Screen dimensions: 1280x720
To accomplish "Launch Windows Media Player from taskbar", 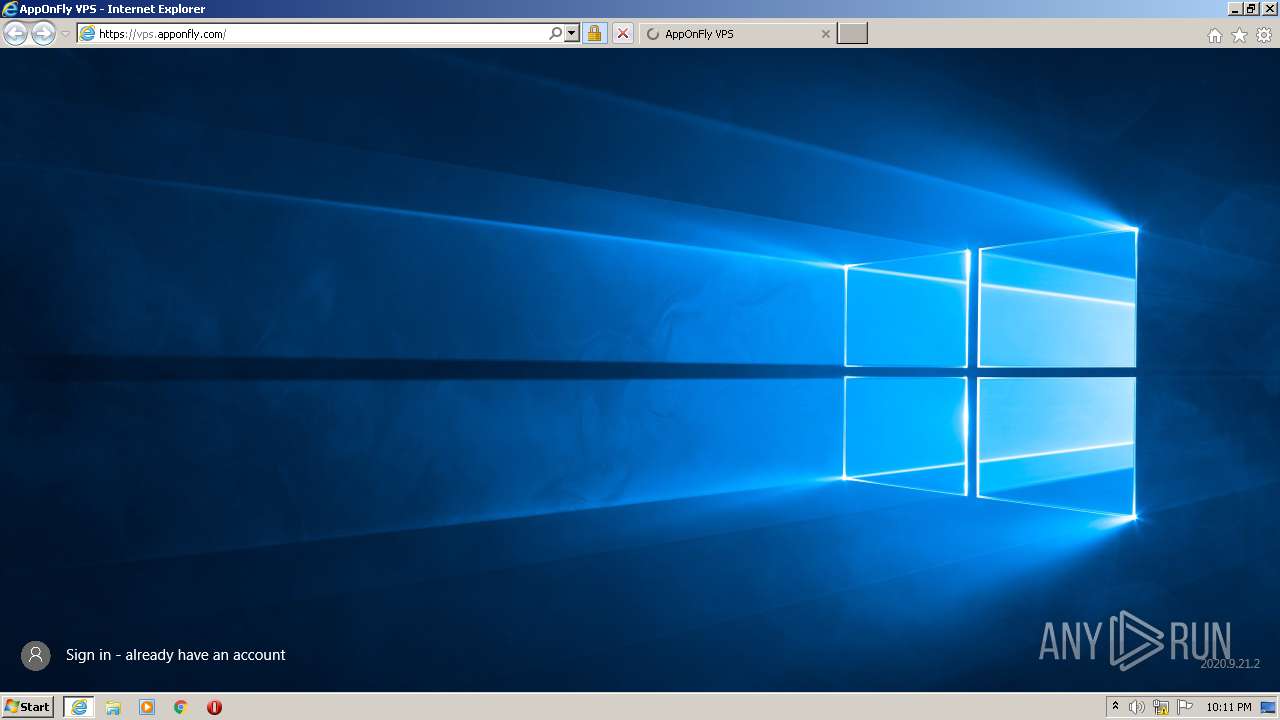I will 147,707.
